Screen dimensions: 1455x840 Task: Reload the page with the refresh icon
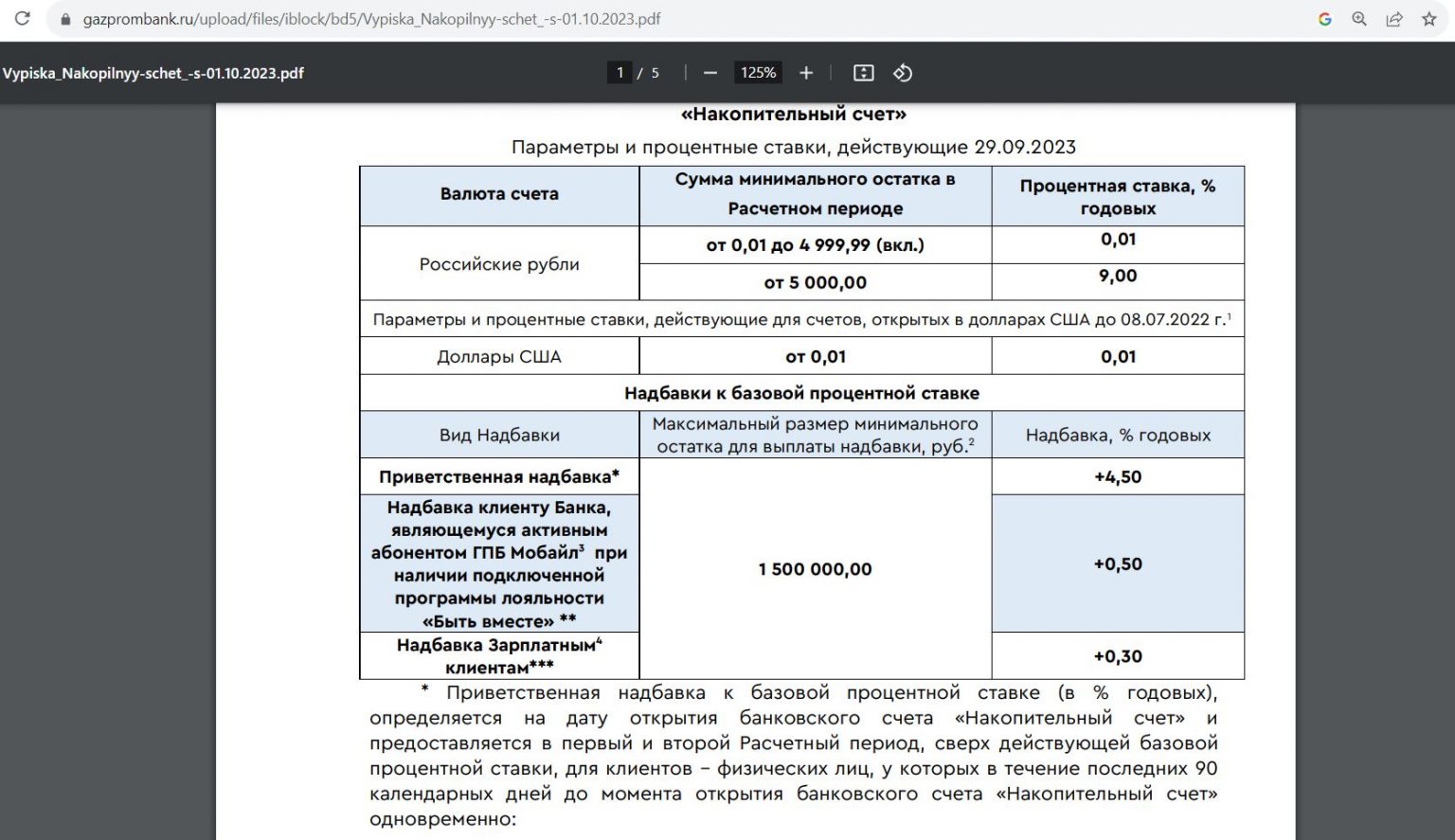pyautogui.click(x=23, y=19)
